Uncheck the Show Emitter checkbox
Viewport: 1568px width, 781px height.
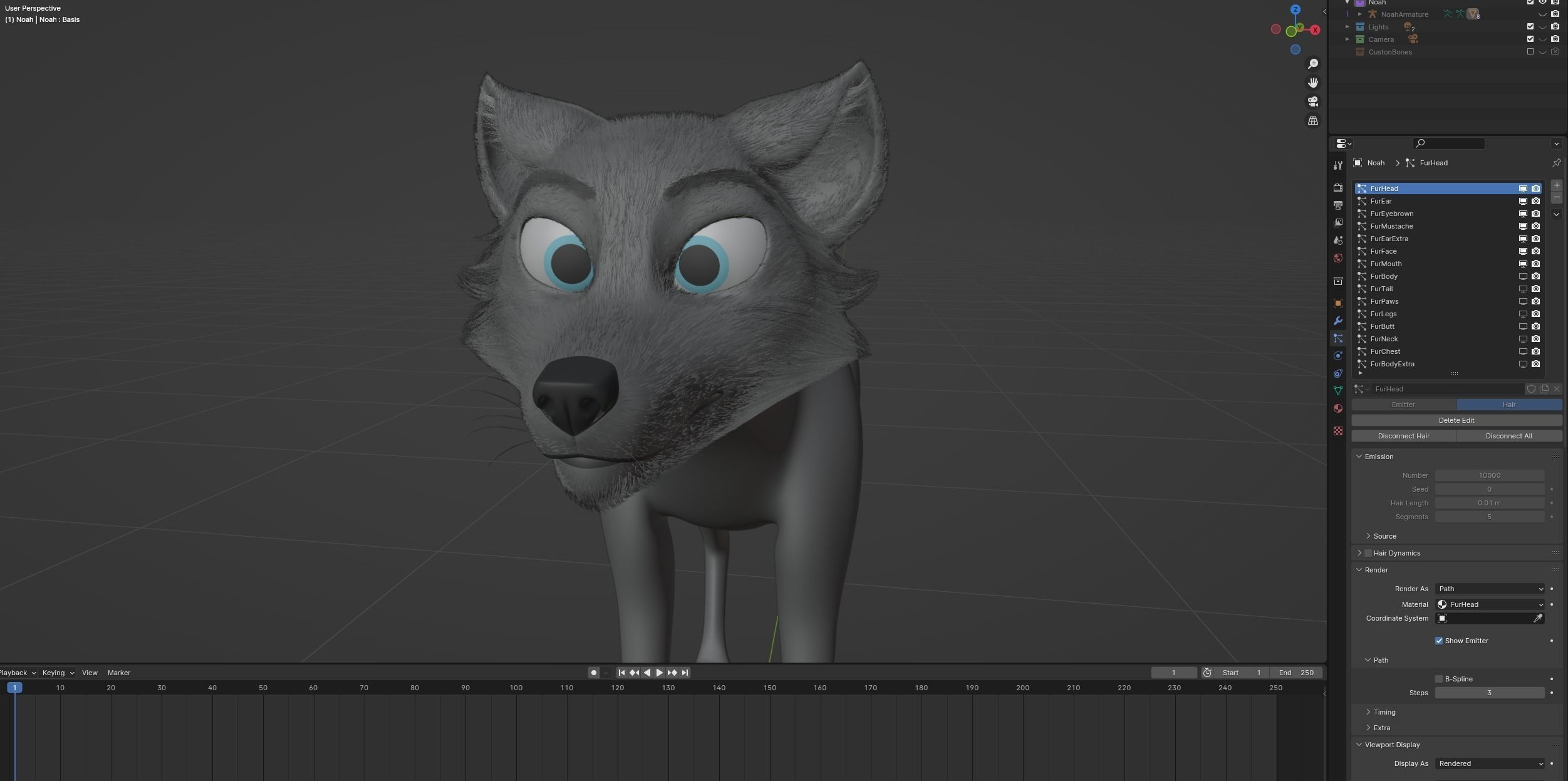click(x=1438, y=641)
